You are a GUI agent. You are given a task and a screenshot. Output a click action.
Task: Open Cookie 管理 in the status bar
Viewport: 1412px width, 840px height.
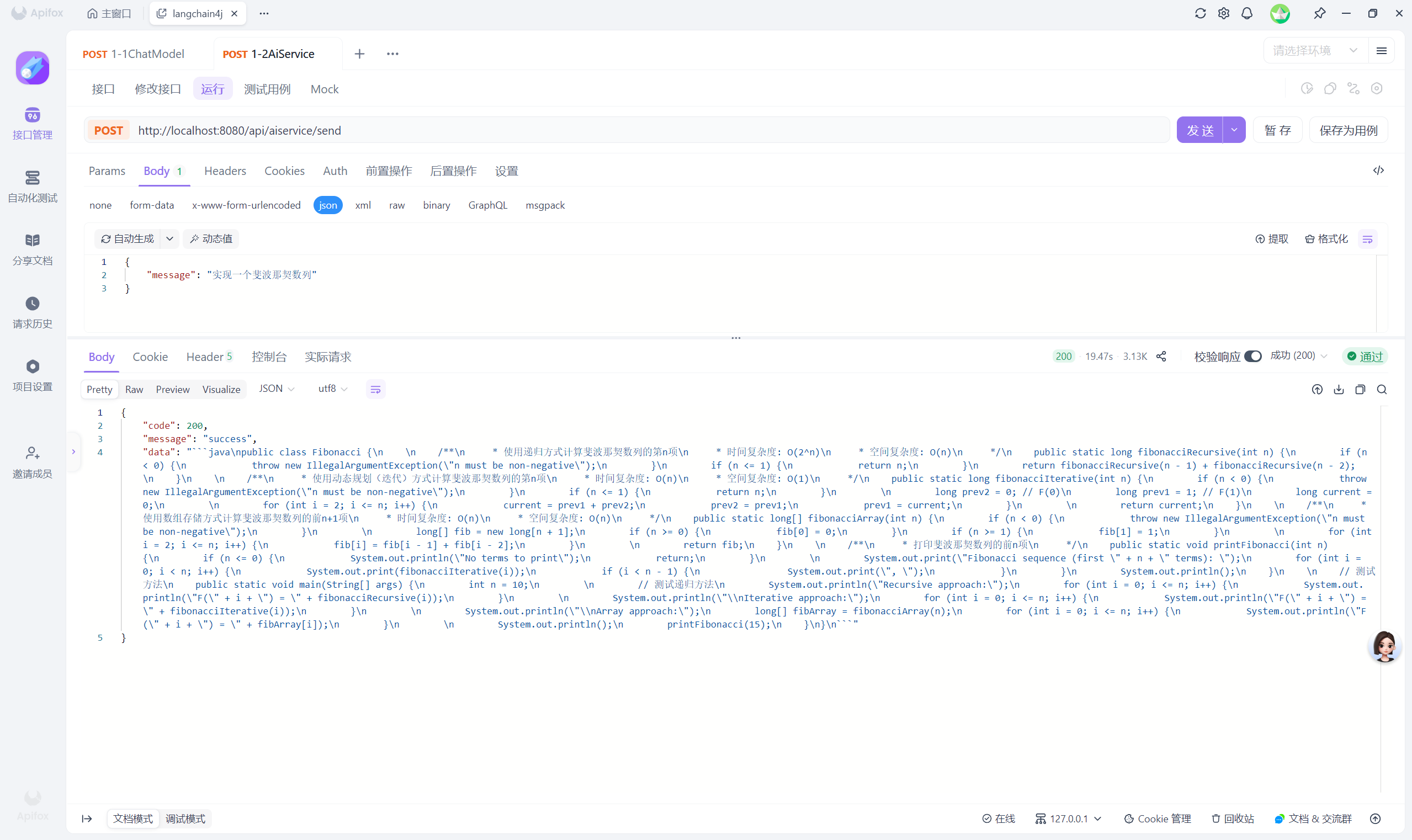click(x=1158, y=818)
